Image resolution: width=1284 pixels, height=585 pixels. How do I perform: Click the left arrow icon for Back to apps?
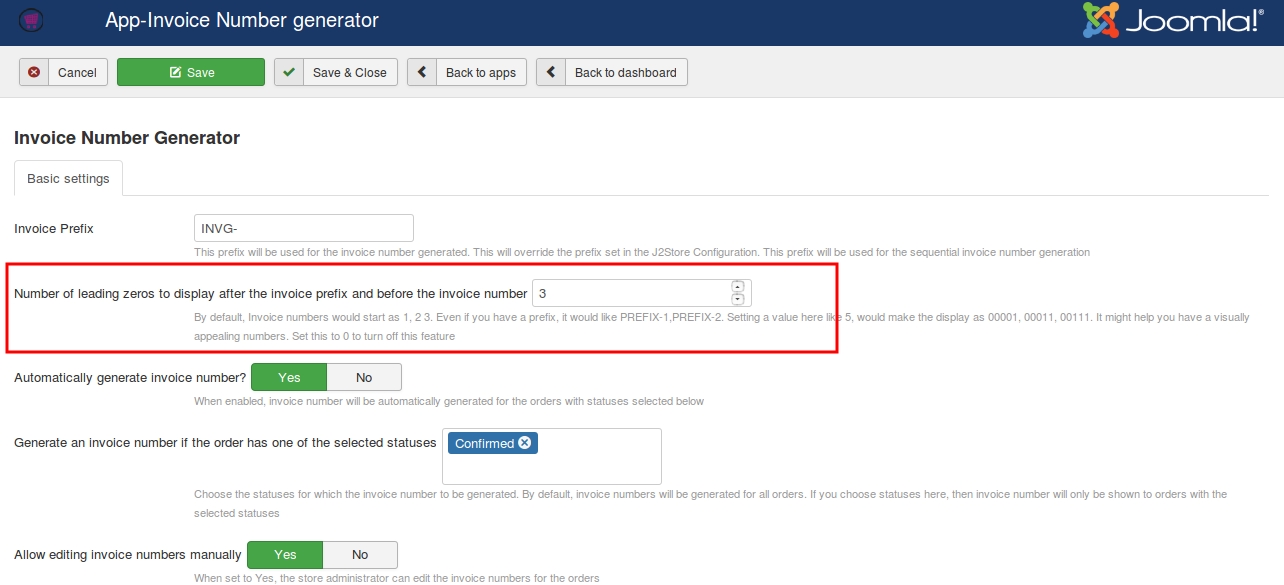point(422,72)
